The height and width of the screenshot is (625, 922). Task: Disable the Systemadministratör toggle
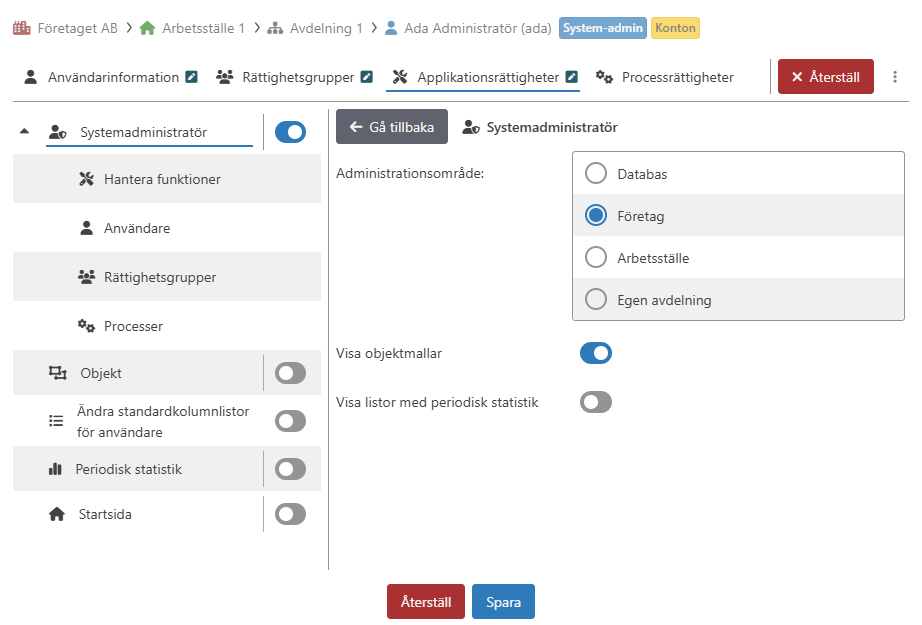290,132
